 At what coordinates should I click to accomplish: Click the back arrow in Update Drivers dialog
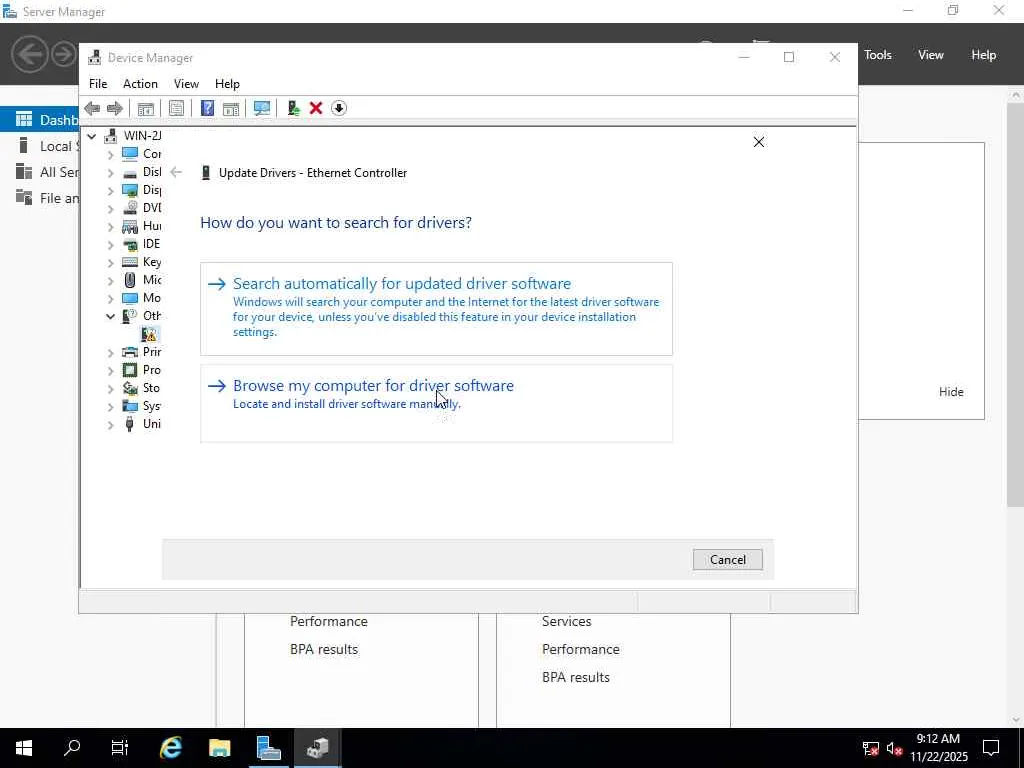pyautogui.click(x=176, y=172)
